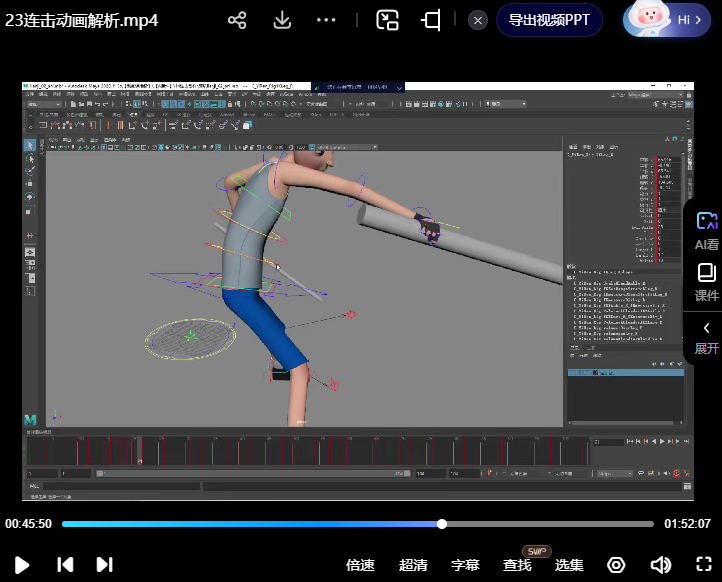The image size is (722, 582).
Task: Toggle 字幕 subtitles
Action: (x=465, y=565)
